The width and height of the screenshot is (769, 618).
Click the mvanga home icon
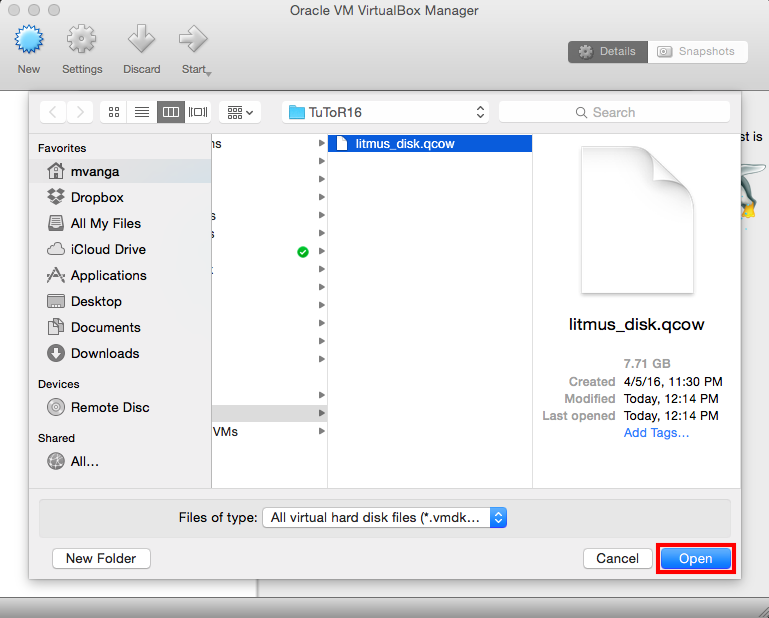tap(56, 171)
